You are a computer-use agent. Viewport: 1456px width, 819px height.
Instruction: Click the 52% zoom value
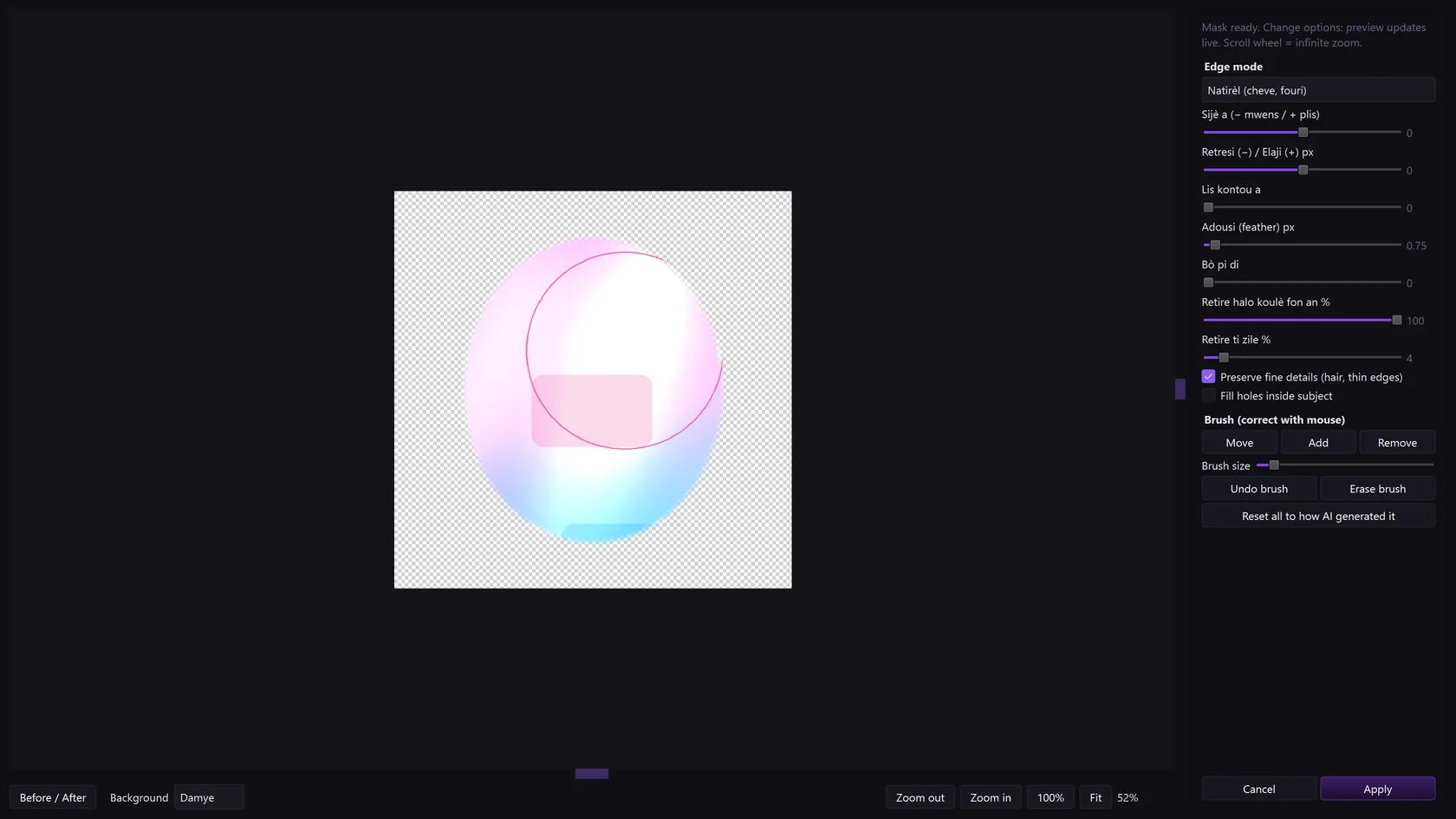pyautogui.click(x=1128, y=797)
